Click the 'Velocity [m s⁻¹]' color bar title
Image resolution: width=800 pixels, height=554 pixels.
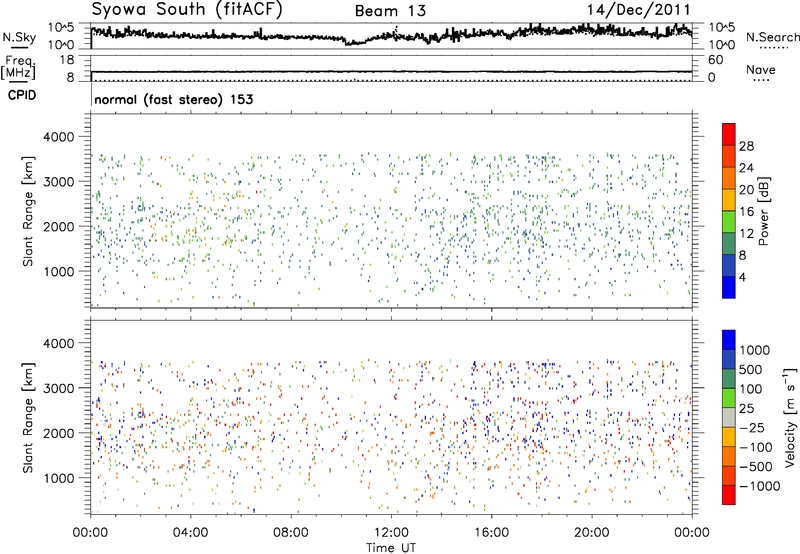[x=789, y=417]
